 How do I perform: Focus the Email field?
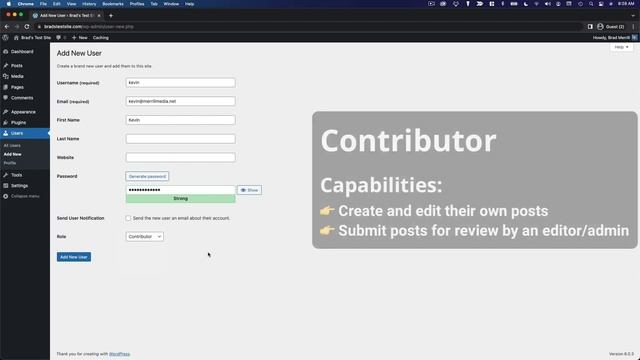click(180, 101)
